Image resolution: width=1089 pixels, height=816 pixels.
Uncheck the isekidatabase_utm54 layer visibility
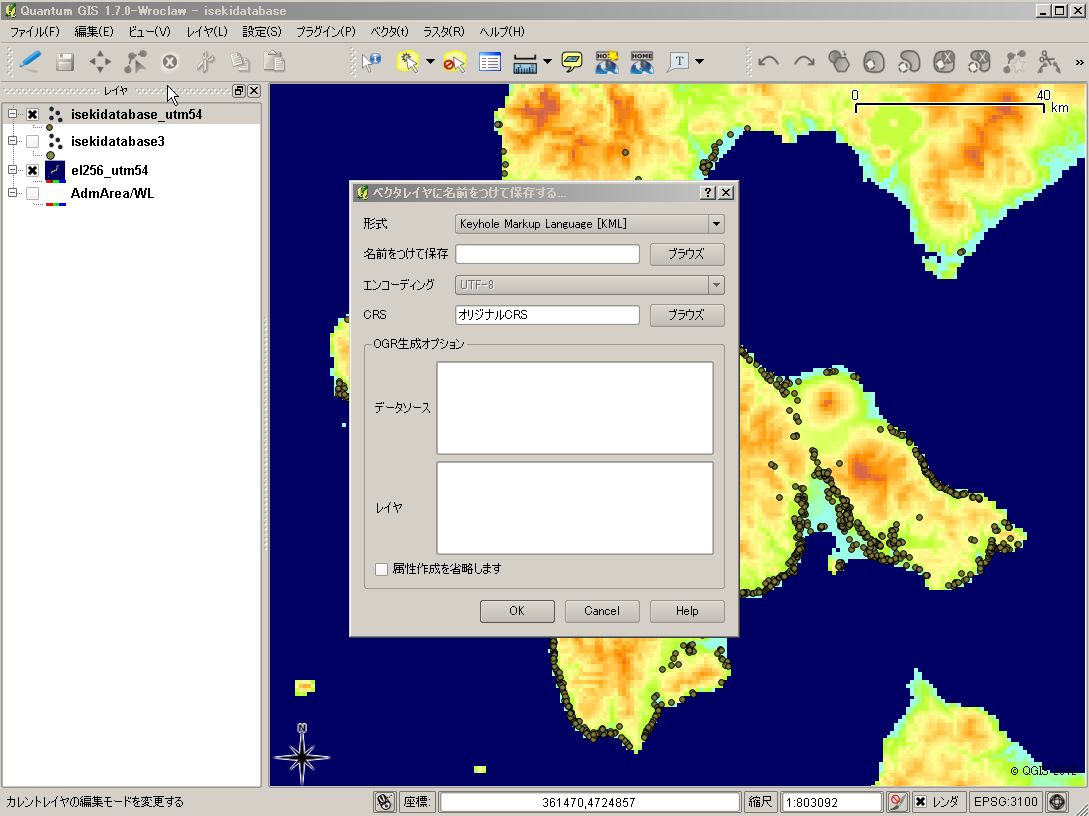tap(33, 115)
